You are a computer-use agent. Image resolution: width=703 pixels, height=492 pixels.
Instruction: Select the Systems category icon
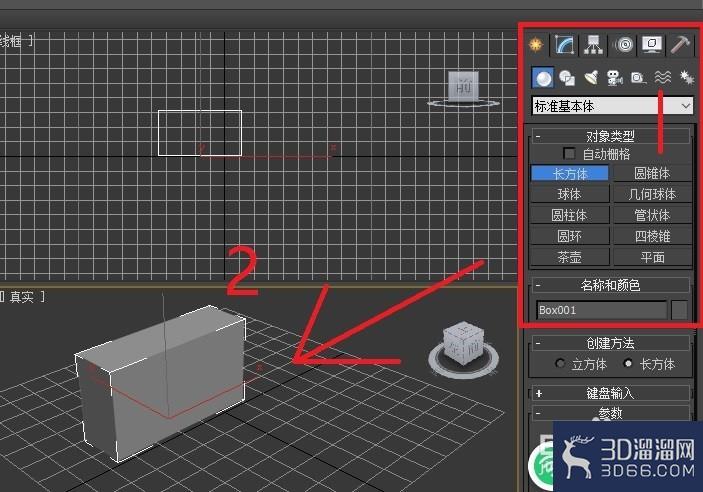tap(686, 78)
